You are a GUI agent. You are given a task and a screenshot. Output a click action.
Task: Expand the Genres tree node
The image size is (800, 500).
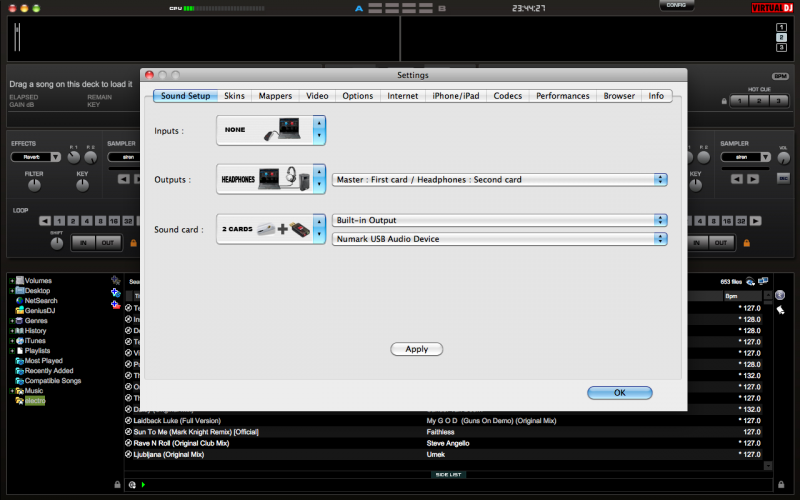[11, 321]
